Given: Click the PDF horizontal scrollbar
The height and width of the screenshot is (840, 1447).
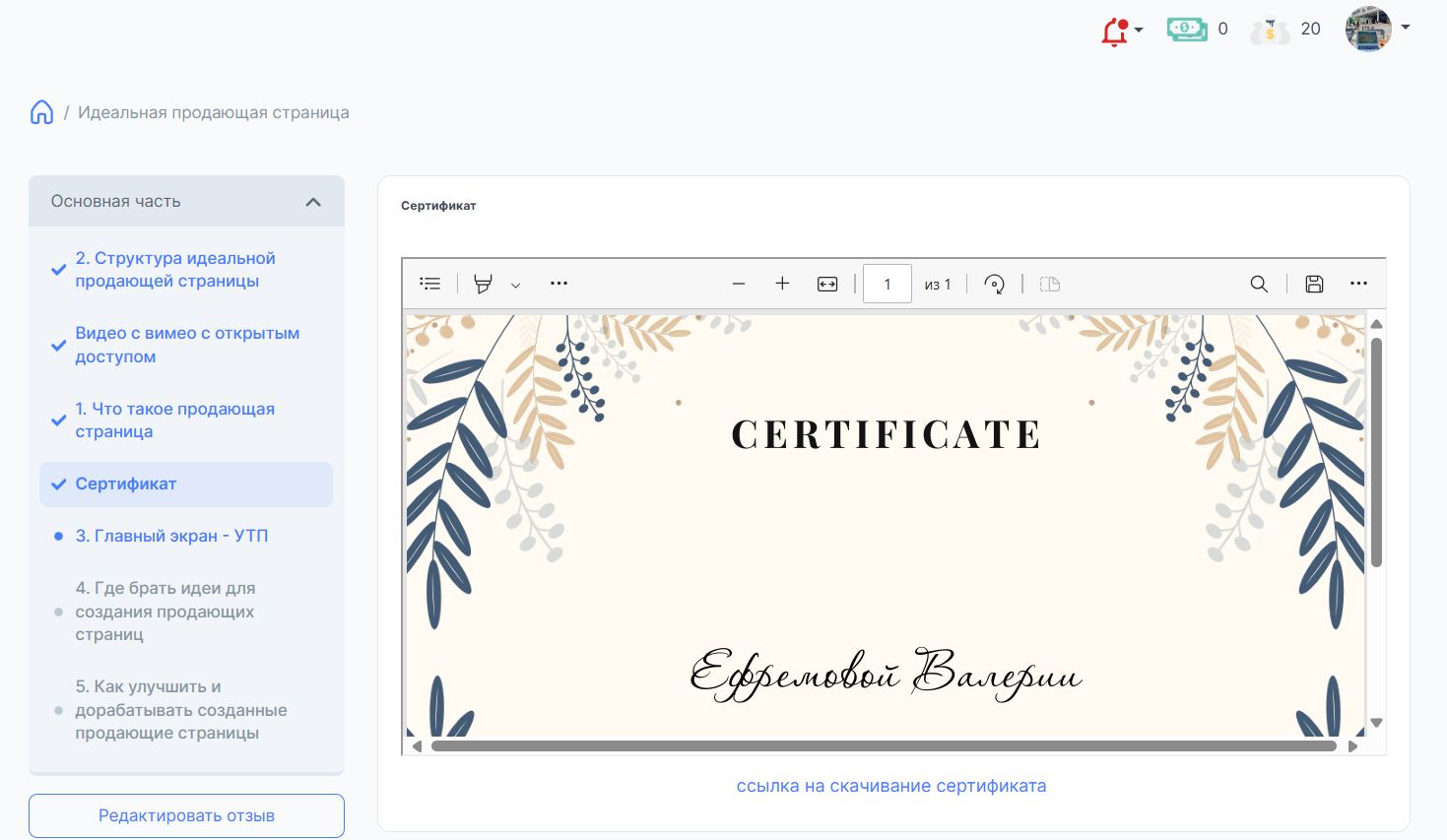Looking at the screenshot, I should 883,746.
